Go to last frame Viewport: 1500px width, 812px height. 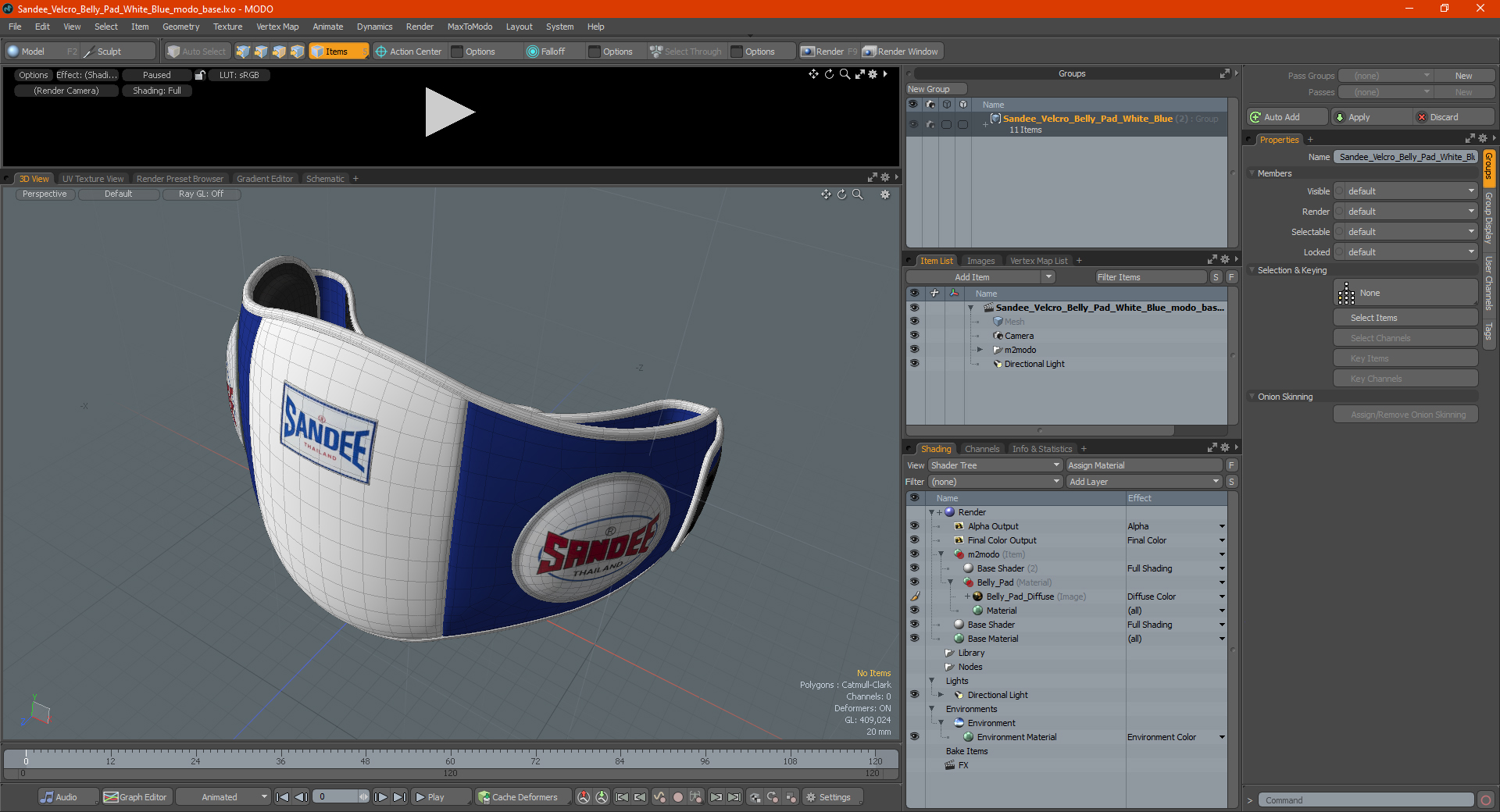(399, 797)
